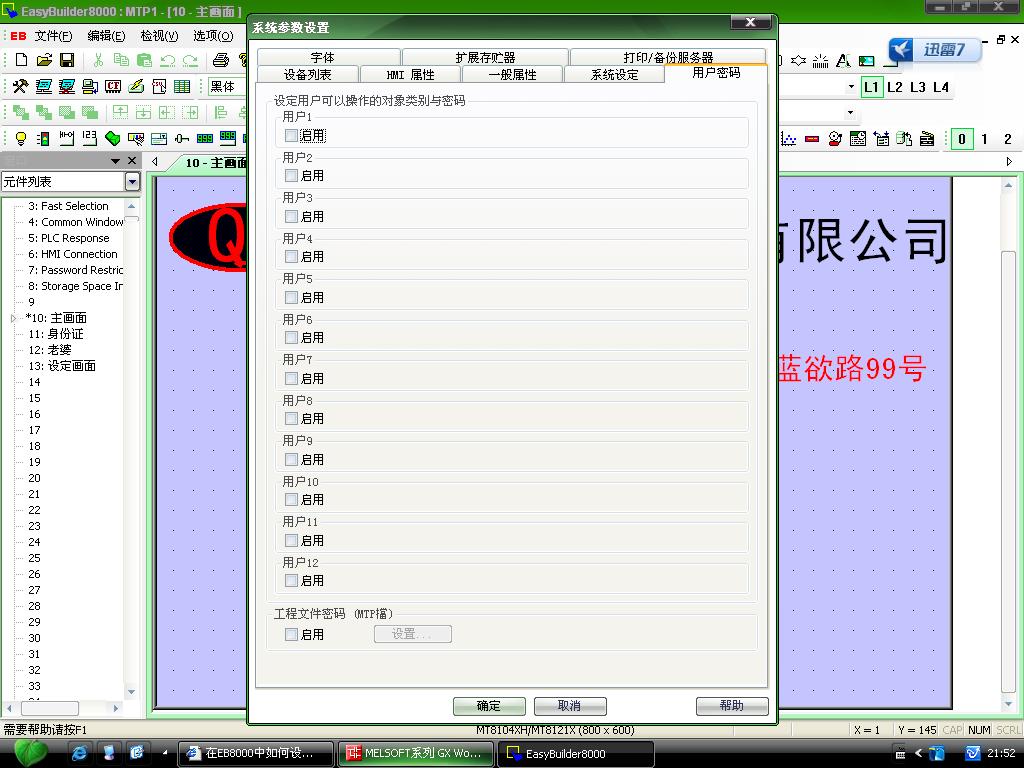The image size is (1024, 768).
Task: Open the 元件列表 dropdown
Action: pos(132,181)
